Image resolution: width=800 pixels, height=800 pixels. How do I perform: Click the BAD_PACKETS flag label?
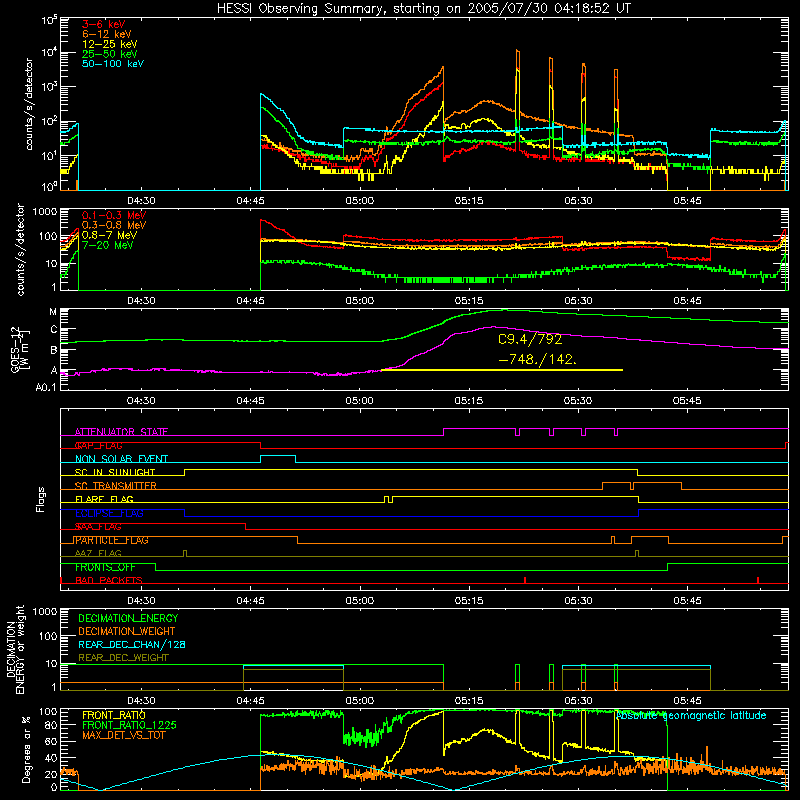tap(109, 580)
